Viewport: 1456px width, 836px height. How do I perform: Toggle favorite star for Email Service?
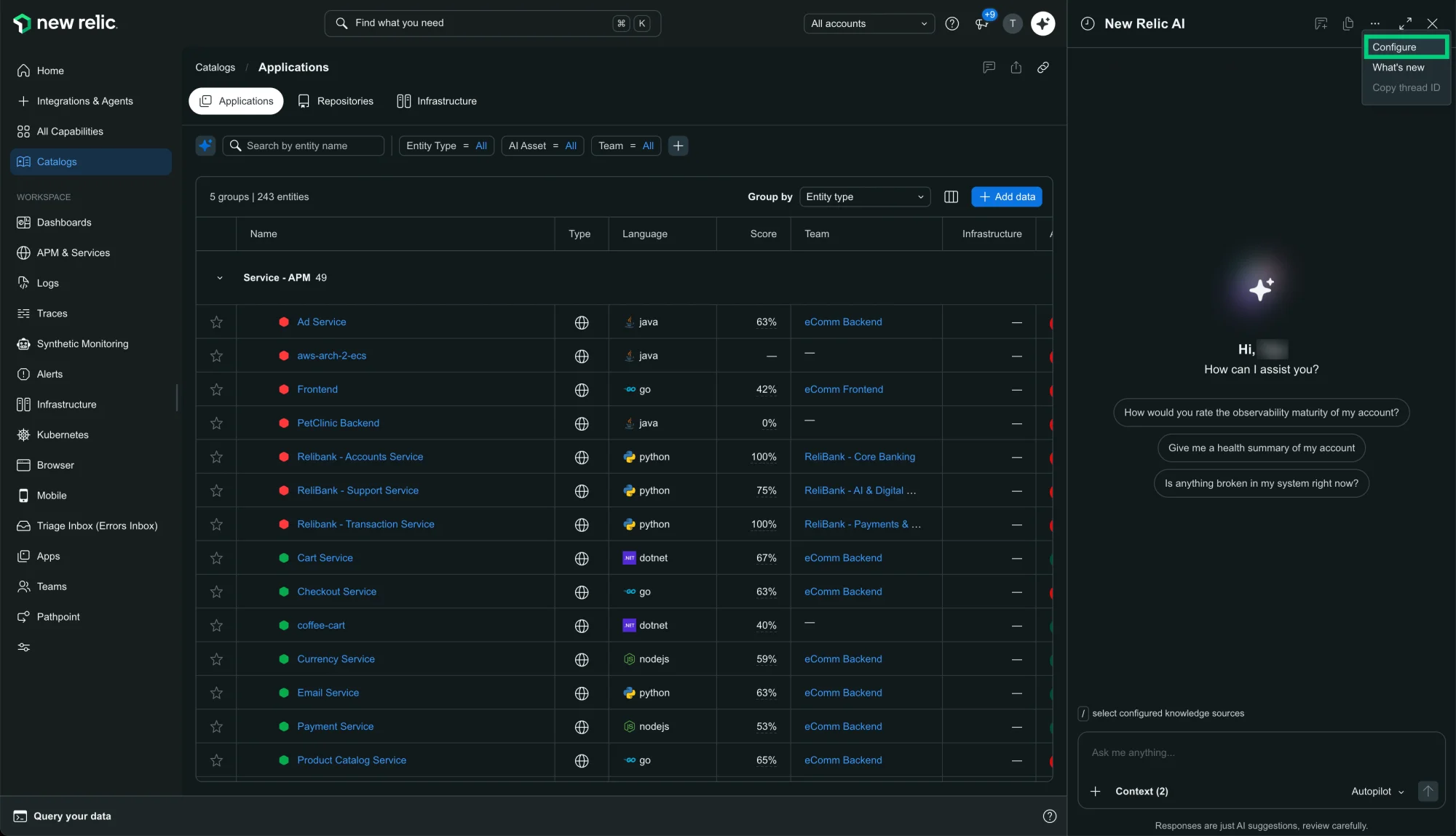(x=216, y=693)
